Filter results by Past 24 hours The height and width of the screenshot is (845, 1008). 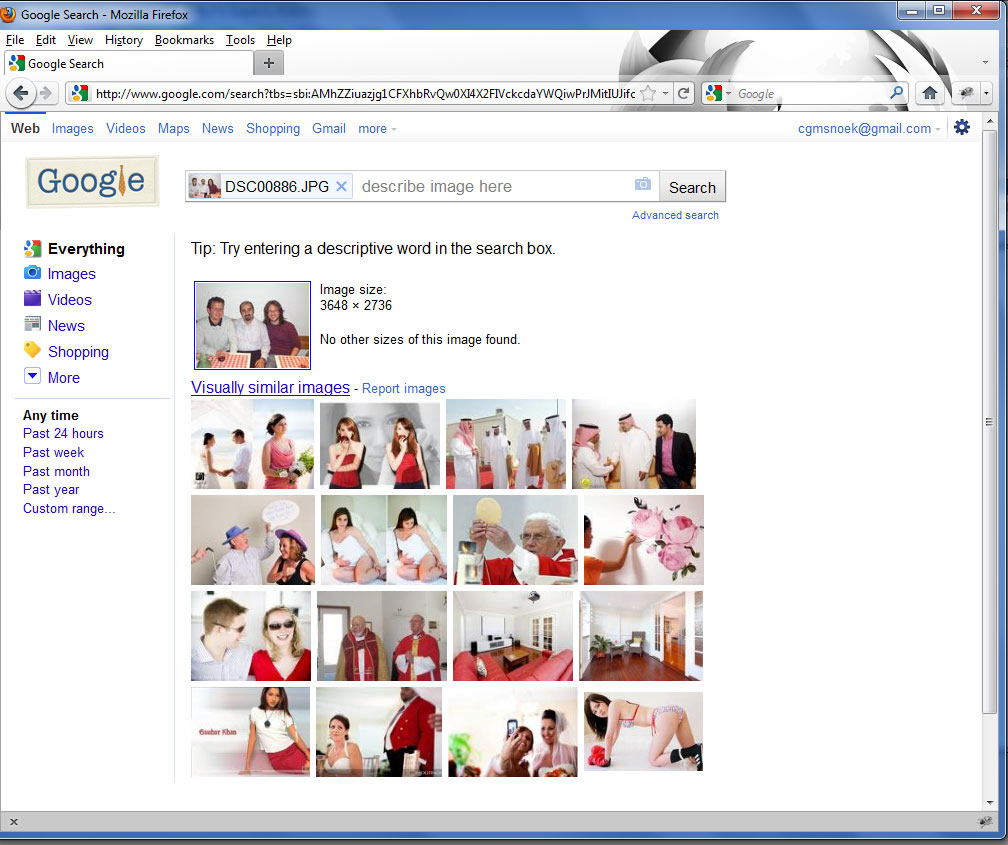pos(63,433)
